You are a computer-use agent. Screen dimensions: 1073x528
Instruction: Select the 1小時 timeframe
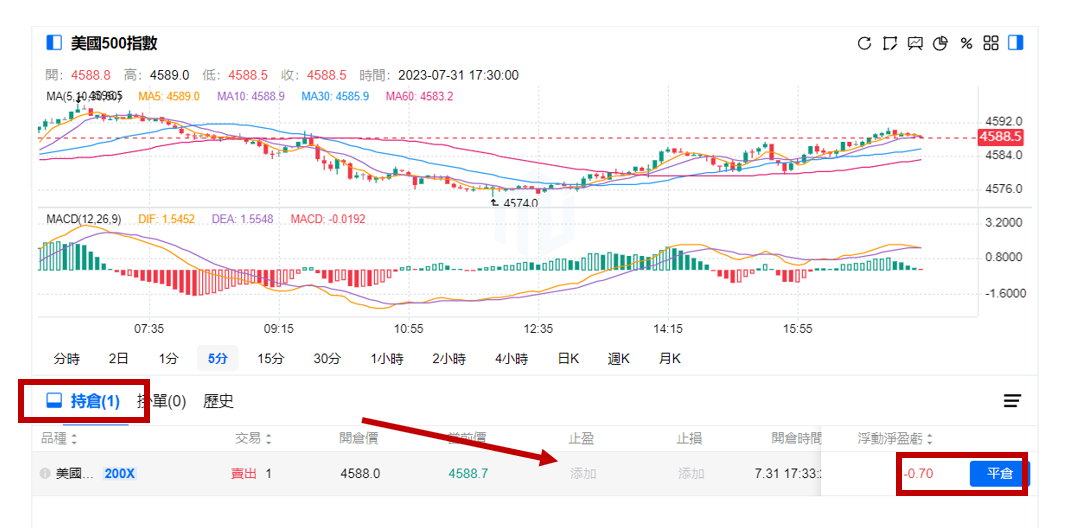387,358
